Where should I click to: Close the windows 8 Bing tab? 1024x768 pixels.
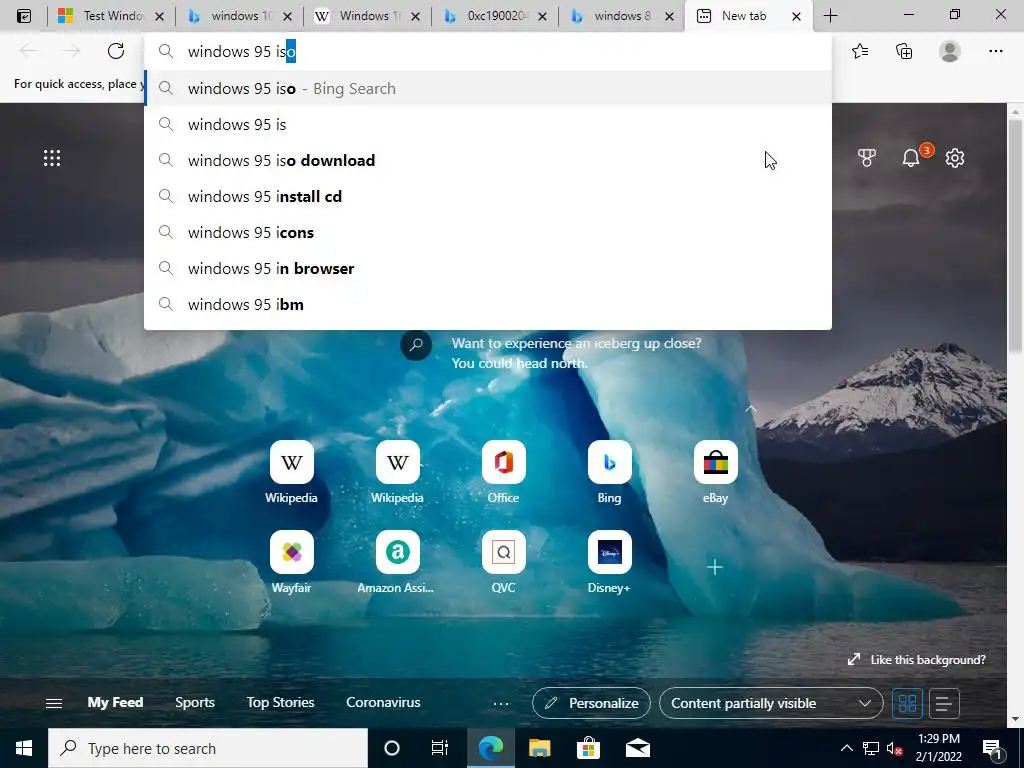[669, 16]
